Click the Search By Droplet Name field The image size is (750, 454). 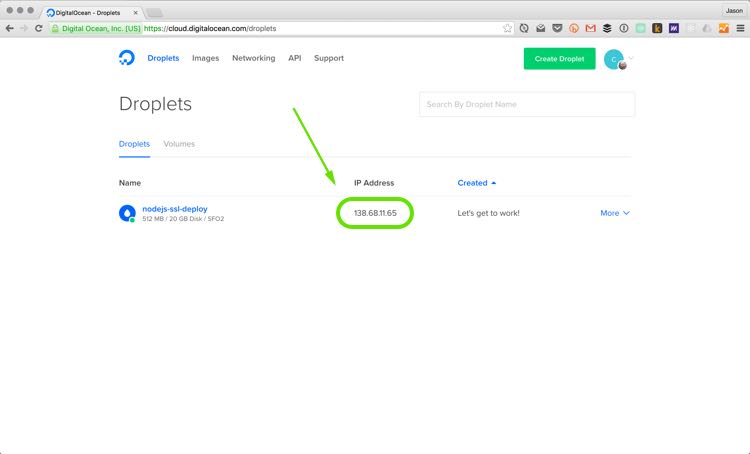tap(527, 104)
